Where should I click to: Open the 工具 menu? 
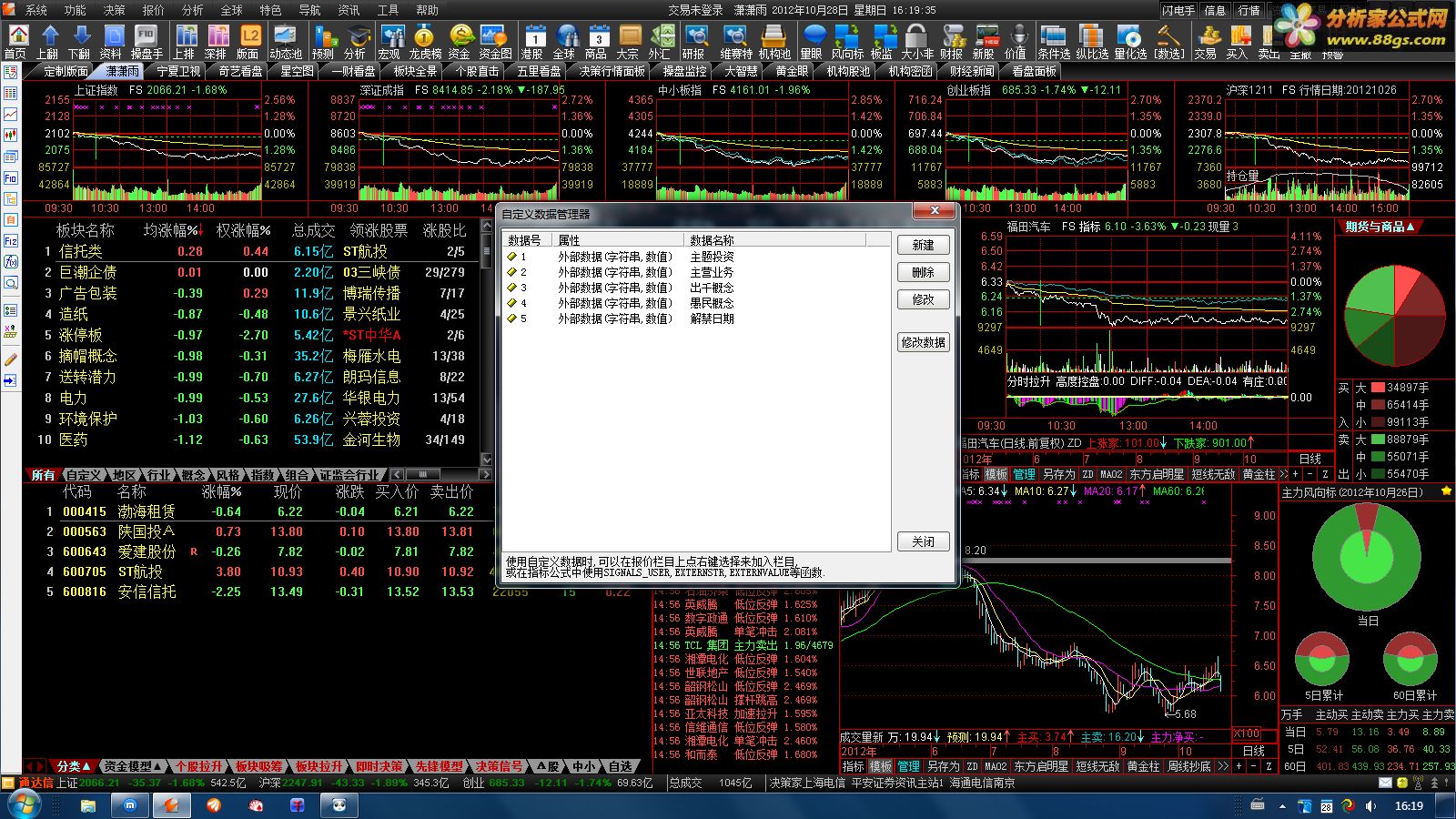[389, 10]
